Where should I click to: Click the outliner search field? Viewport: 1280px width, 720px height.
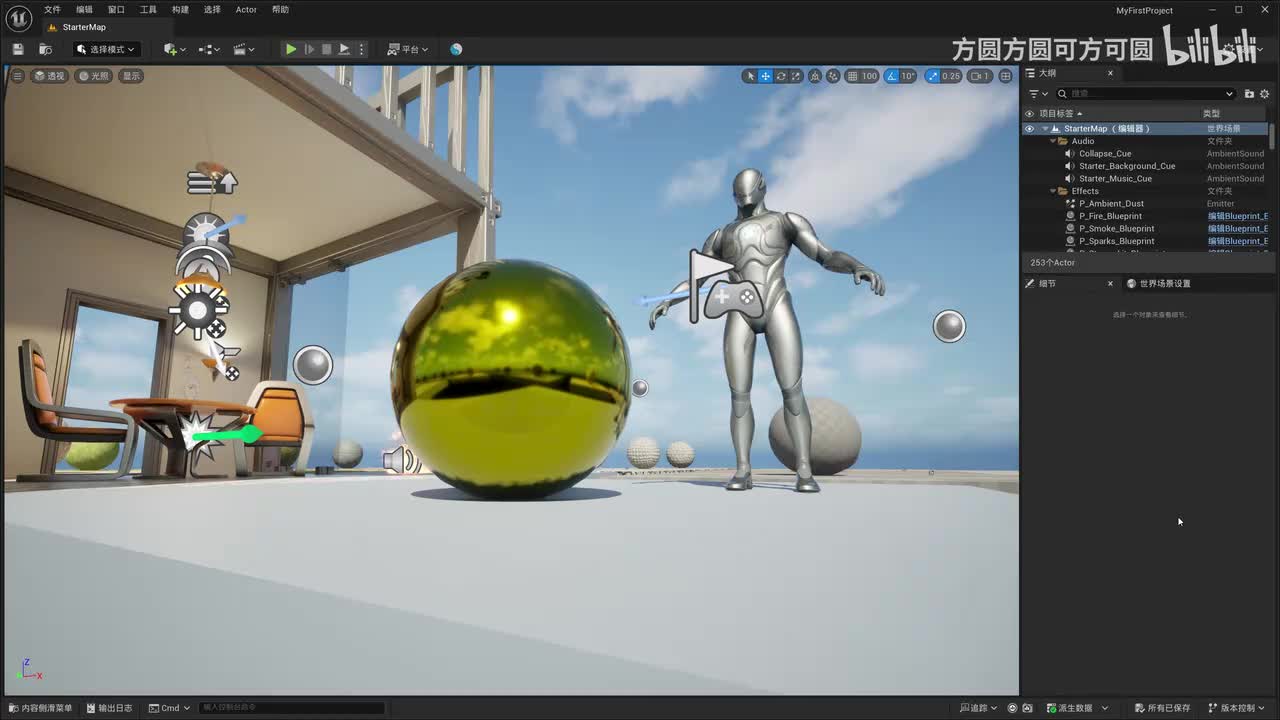[x=1147, y=94]
